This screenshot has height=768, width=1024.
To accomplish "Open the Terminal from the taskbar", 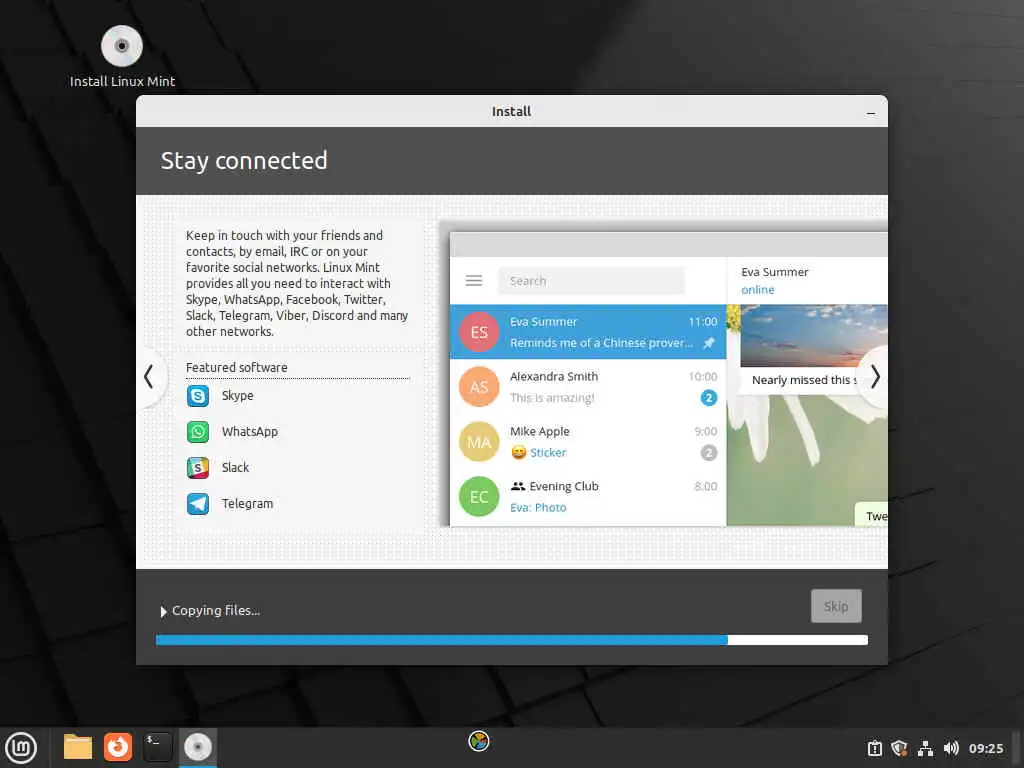I will click(157, 747).
